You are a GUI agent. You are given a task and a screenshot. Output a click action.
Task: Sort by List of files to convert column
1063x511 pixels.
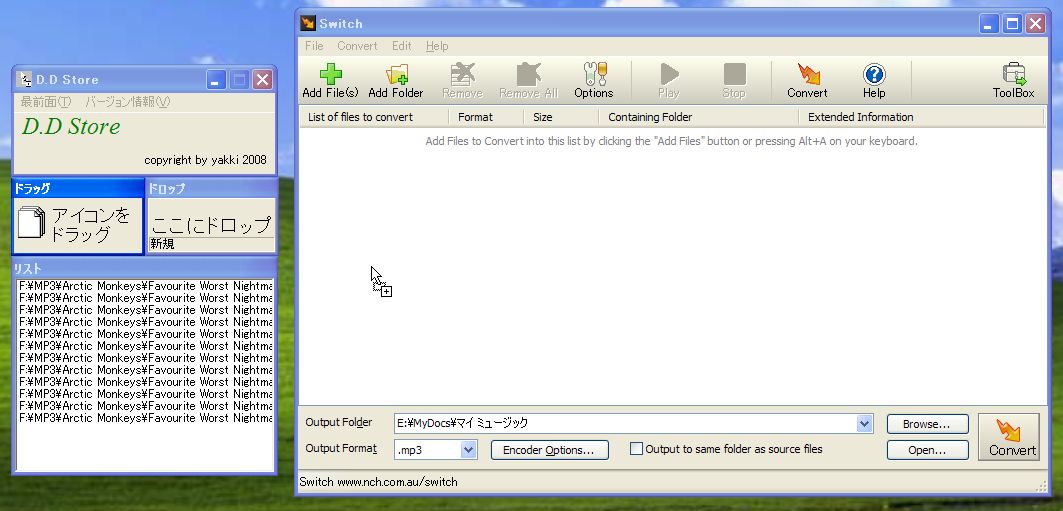(x=374, y=117)
